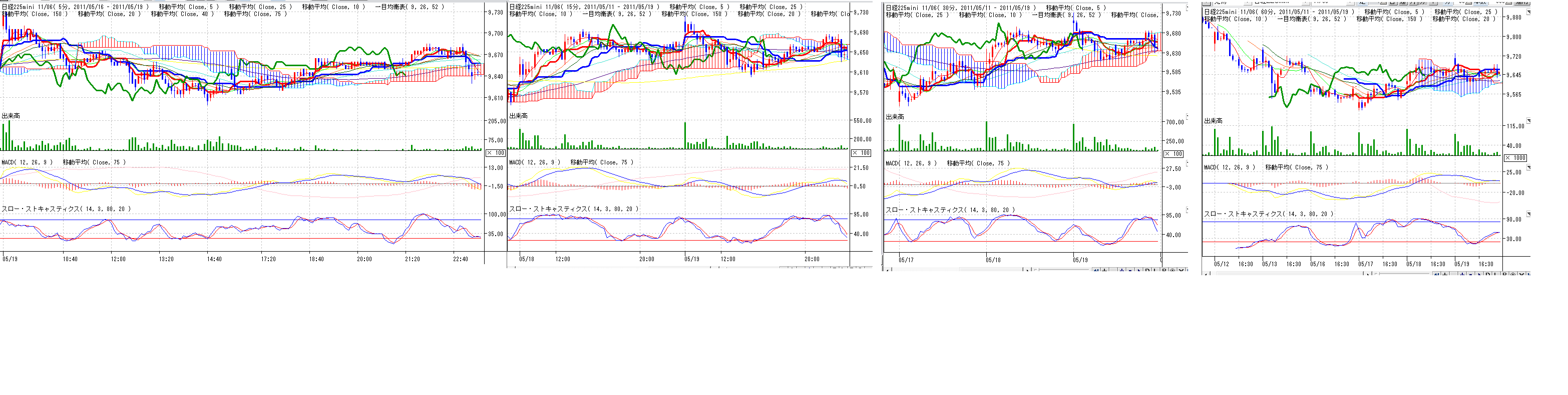The width and height of the screenshot is (1568, 395).
Task: Click the D icon under 30-minute chart
Action: coord(1147,271)
